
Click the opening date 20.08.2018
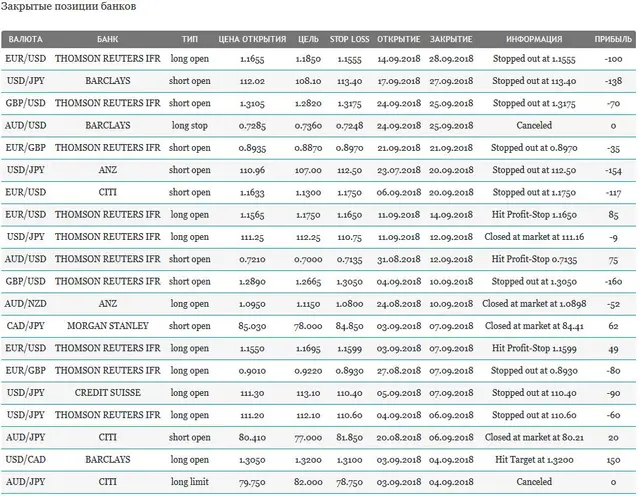click(399, 438)
